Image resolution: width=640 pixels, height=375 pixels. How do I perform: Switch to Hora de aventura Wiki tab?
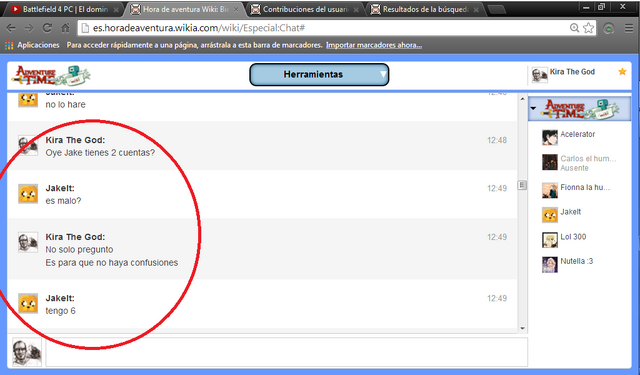[x=185, y=9]
